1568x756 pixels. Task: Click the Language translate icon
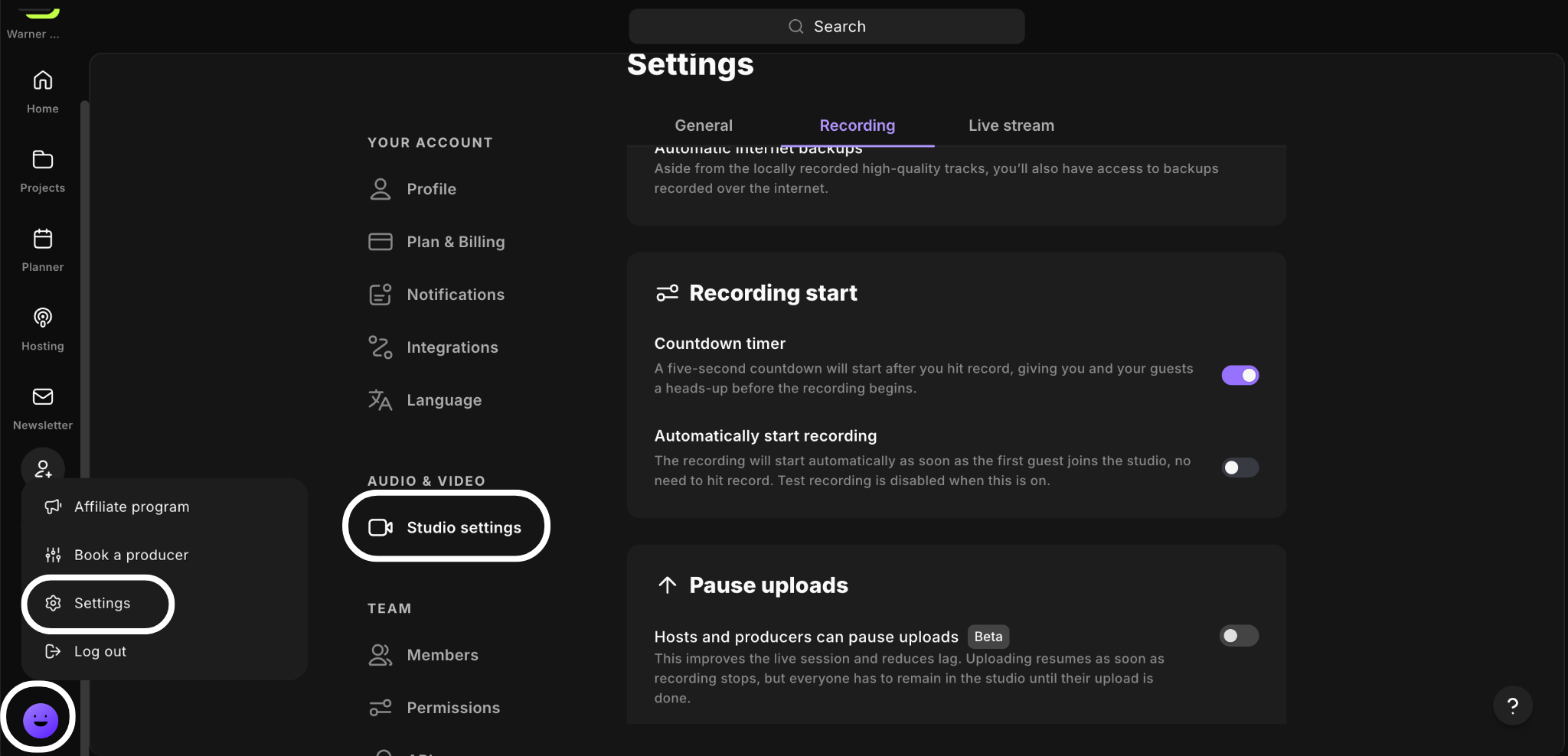pos(381,400)
